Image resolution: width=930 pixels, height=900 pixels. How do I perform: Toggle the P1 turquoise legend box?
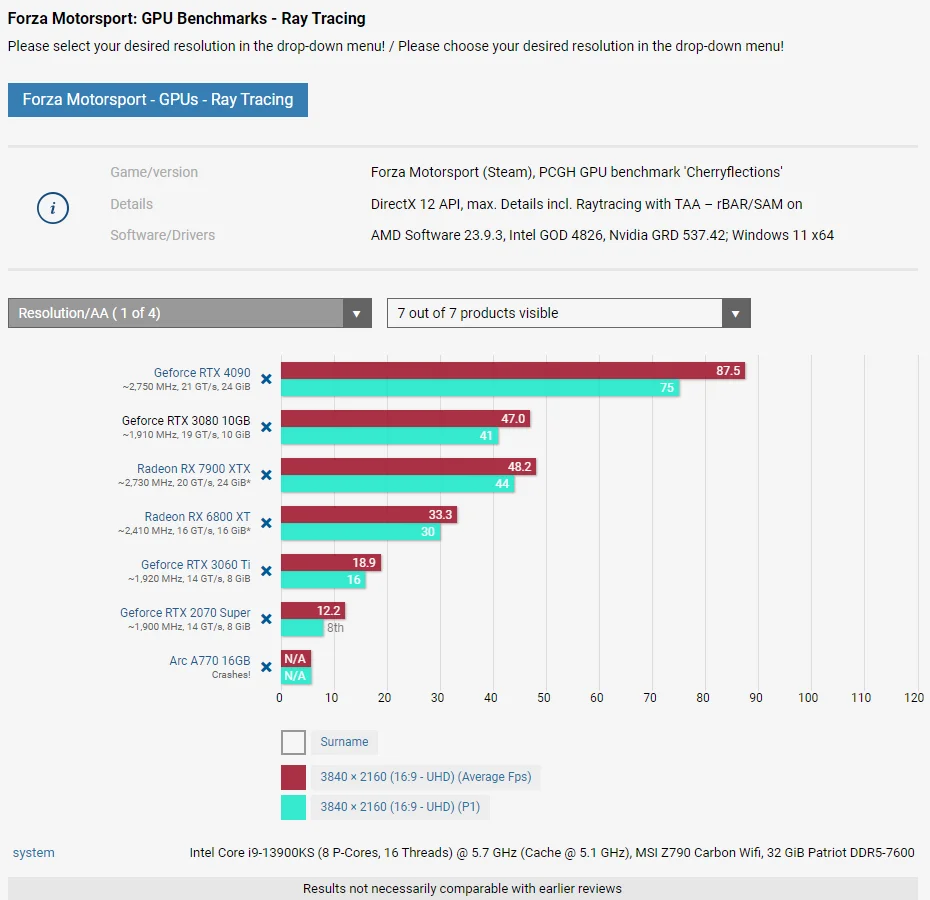click(293, 807)
